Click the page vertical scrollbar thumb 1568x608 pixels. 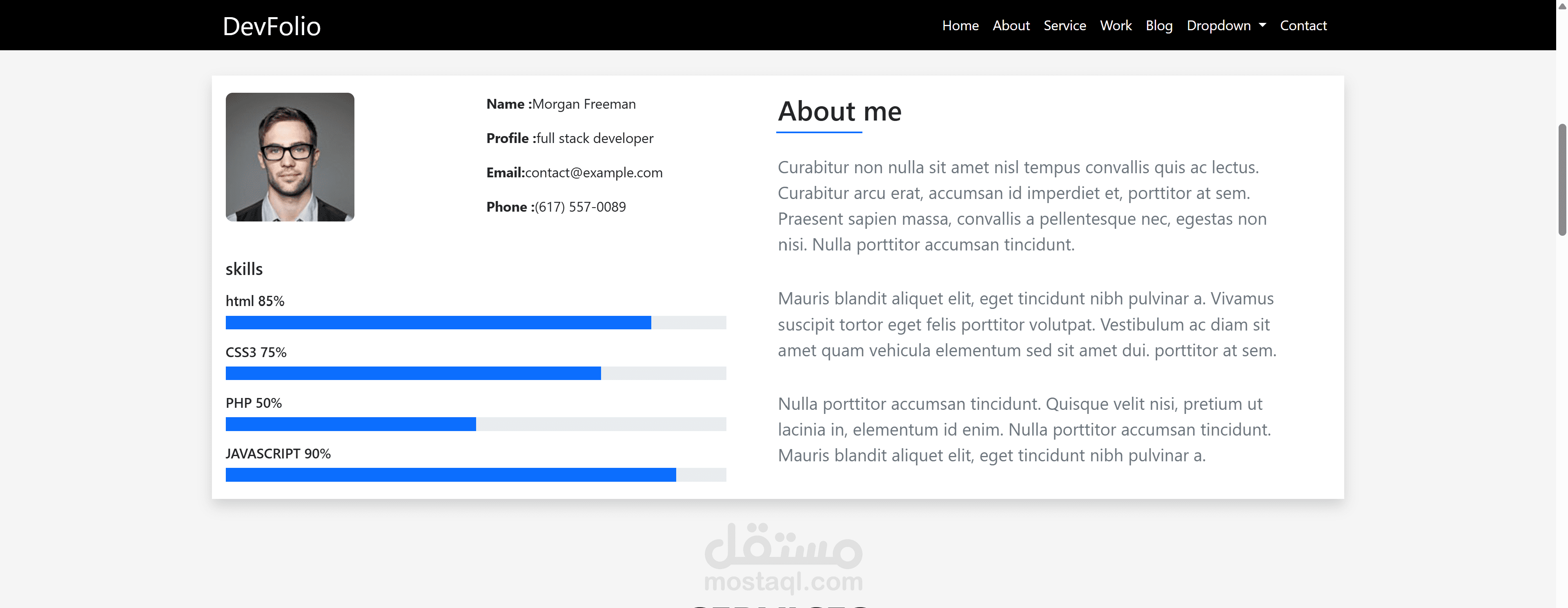point(1562,179)
